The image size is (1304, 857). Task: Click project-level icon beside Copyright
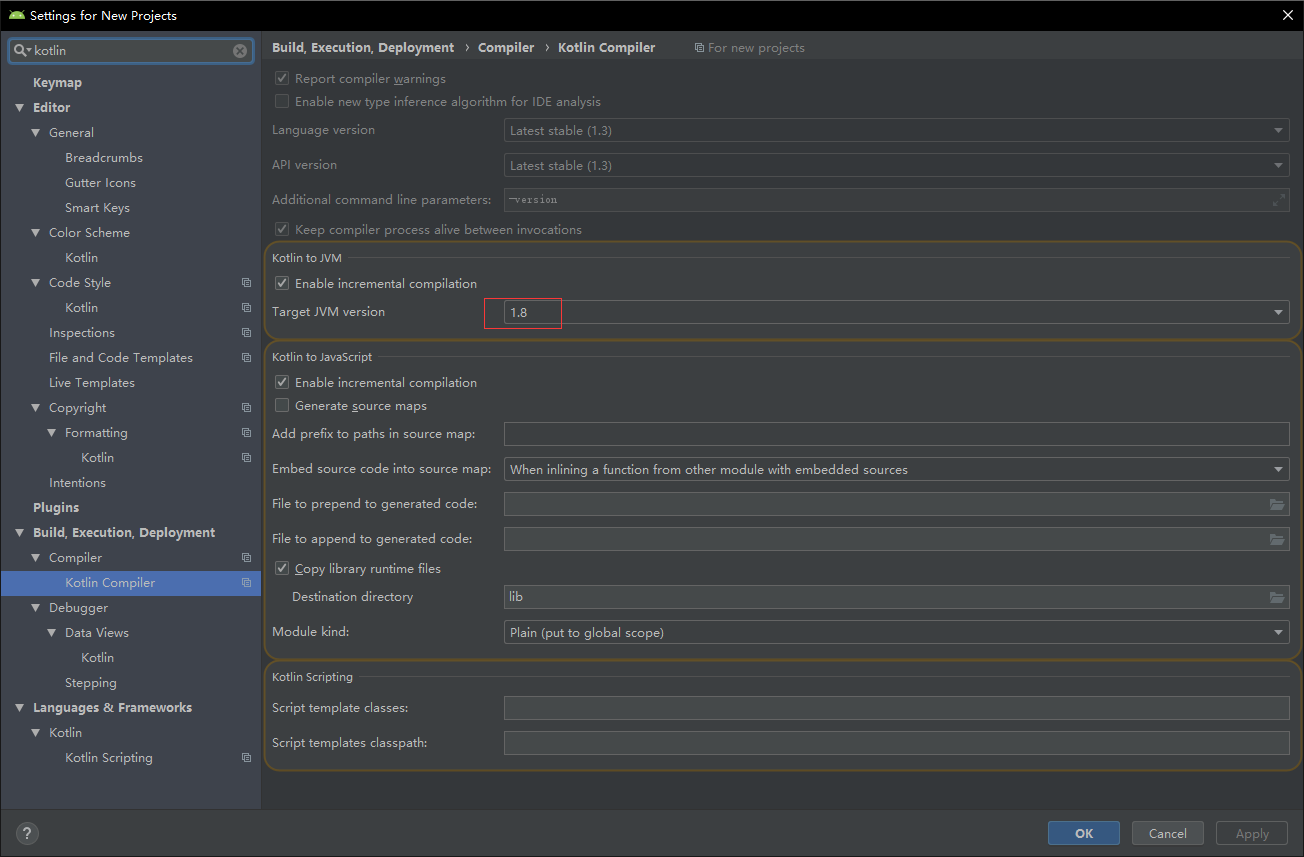[x=246, y=408]
